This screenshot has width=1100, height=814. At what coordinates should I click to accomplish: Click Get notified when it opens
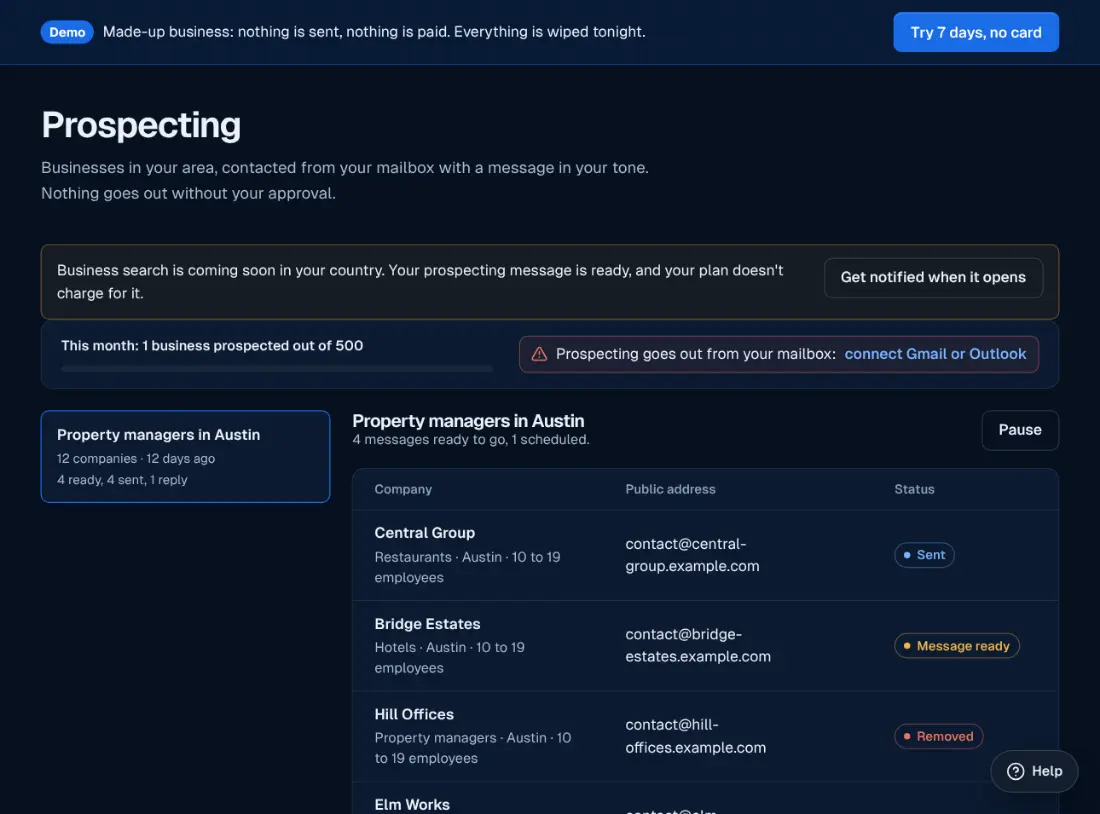[x=933, y=277]
